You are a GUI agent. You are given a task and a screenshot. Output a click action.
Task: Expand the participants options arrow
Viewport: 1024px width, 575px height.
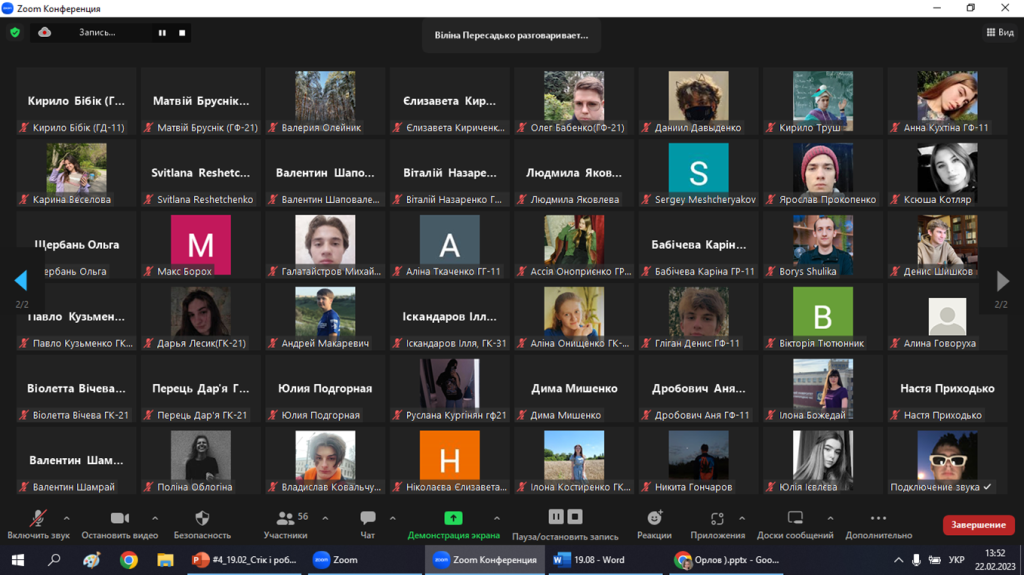(319, 518)
